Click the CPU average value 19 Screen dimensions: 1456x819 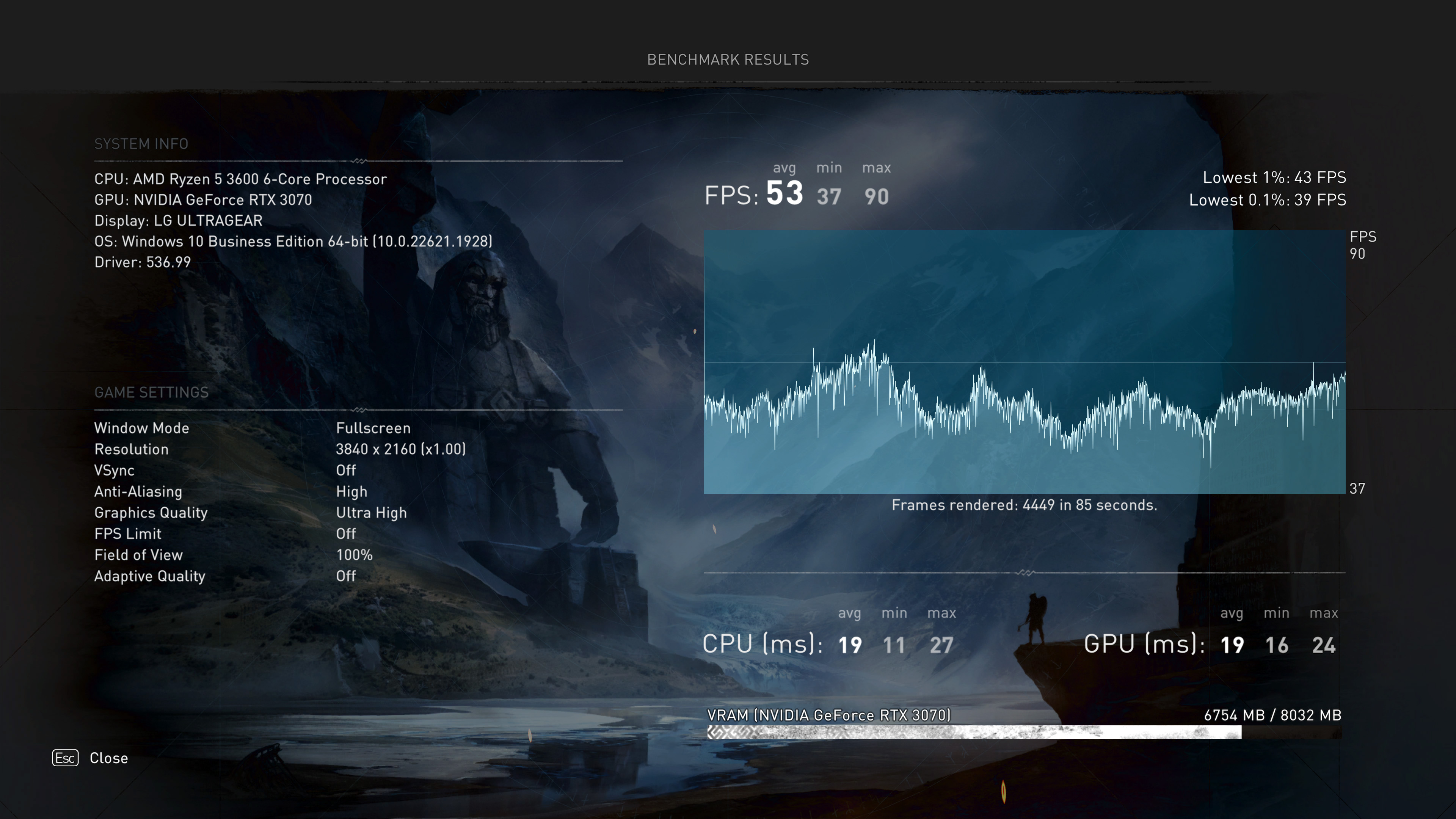point(850,645)
